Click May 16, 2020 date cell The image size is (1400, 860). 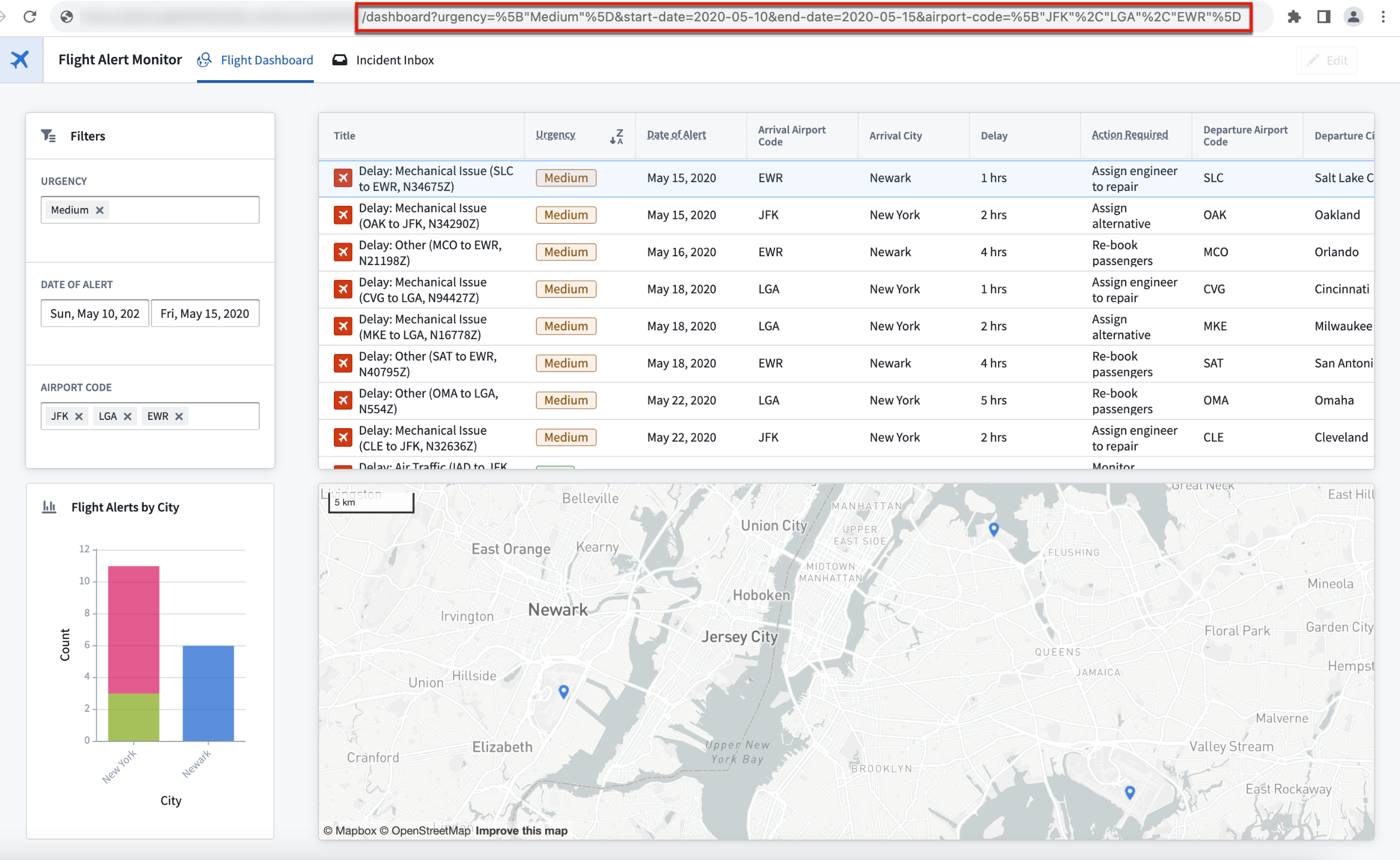click(681, 252)
